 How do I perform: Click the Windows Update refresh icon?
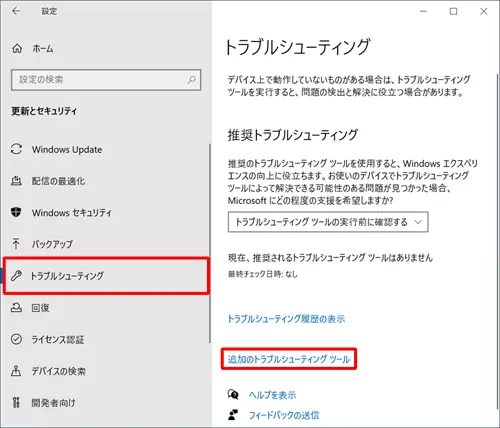click(16, 149)
